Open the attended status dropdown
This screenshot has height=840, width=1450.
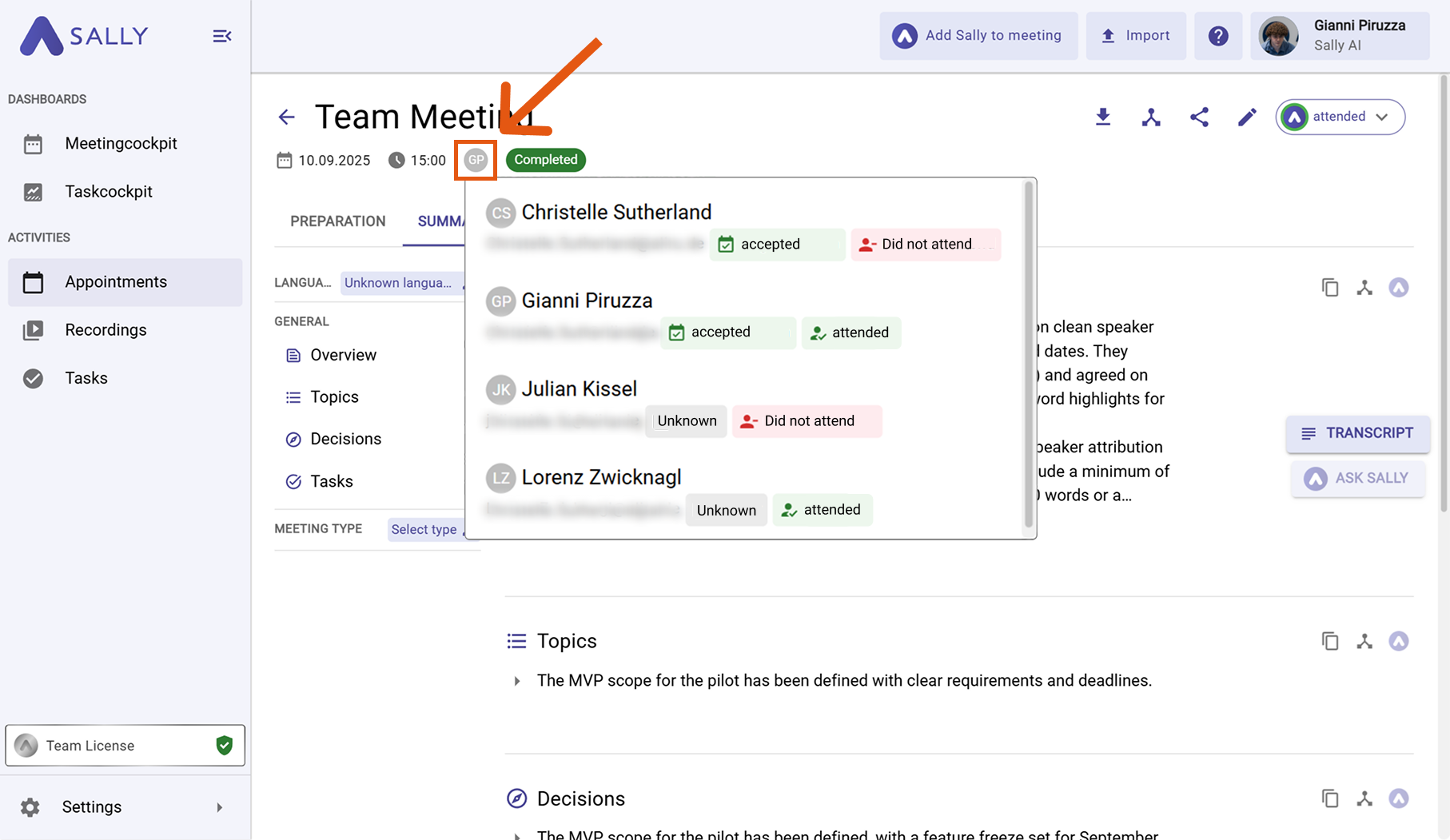click(x=1340, y=117)
